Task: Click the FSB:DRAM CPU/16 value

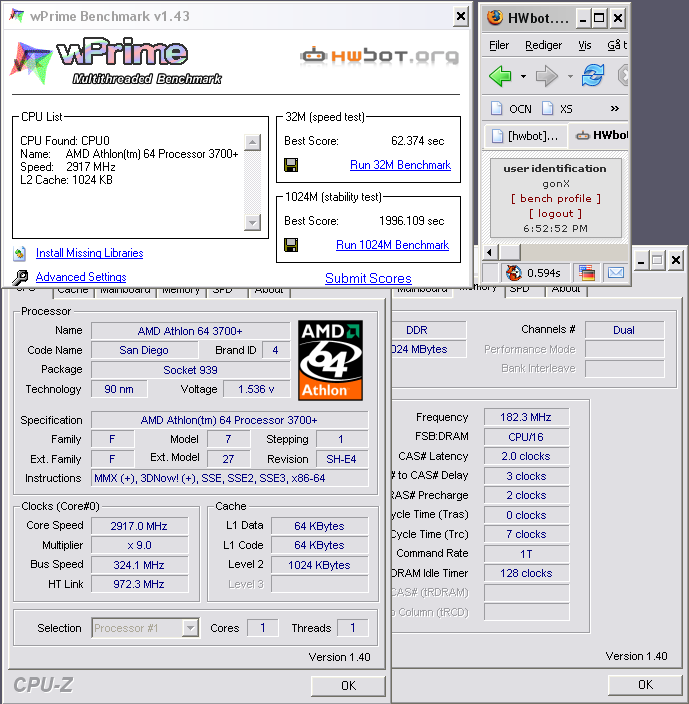Action: point(526,437)
